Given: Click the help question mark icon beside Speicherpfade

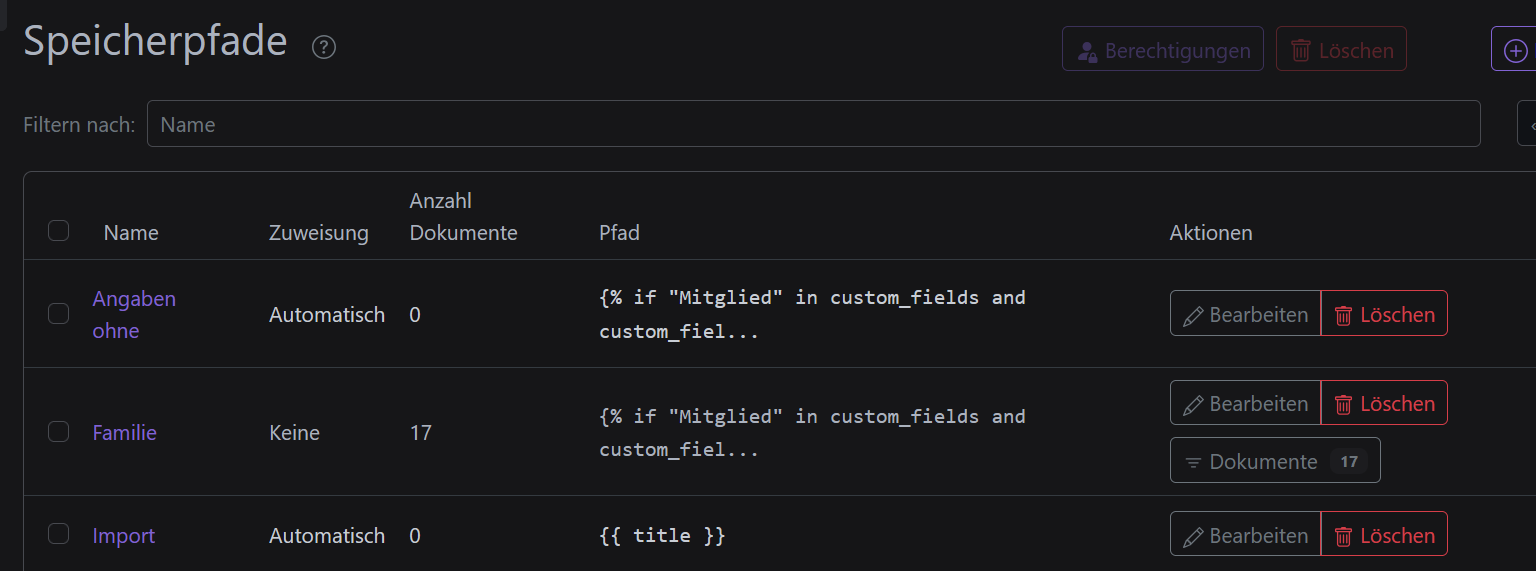Looking at the screenshot, I should point(323,47).
